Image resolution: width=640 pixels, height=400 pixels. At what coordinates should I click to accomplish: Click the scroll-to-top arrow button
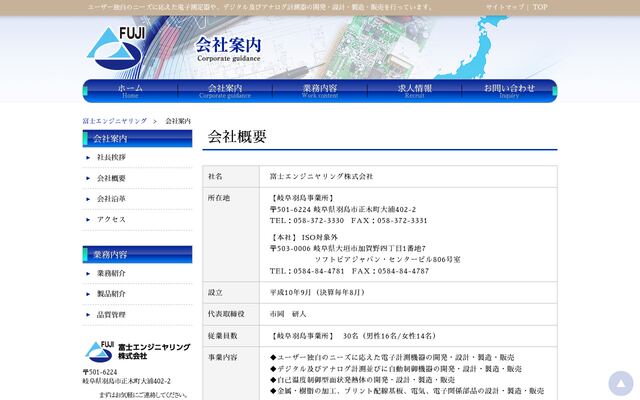(x=620, y=383)
